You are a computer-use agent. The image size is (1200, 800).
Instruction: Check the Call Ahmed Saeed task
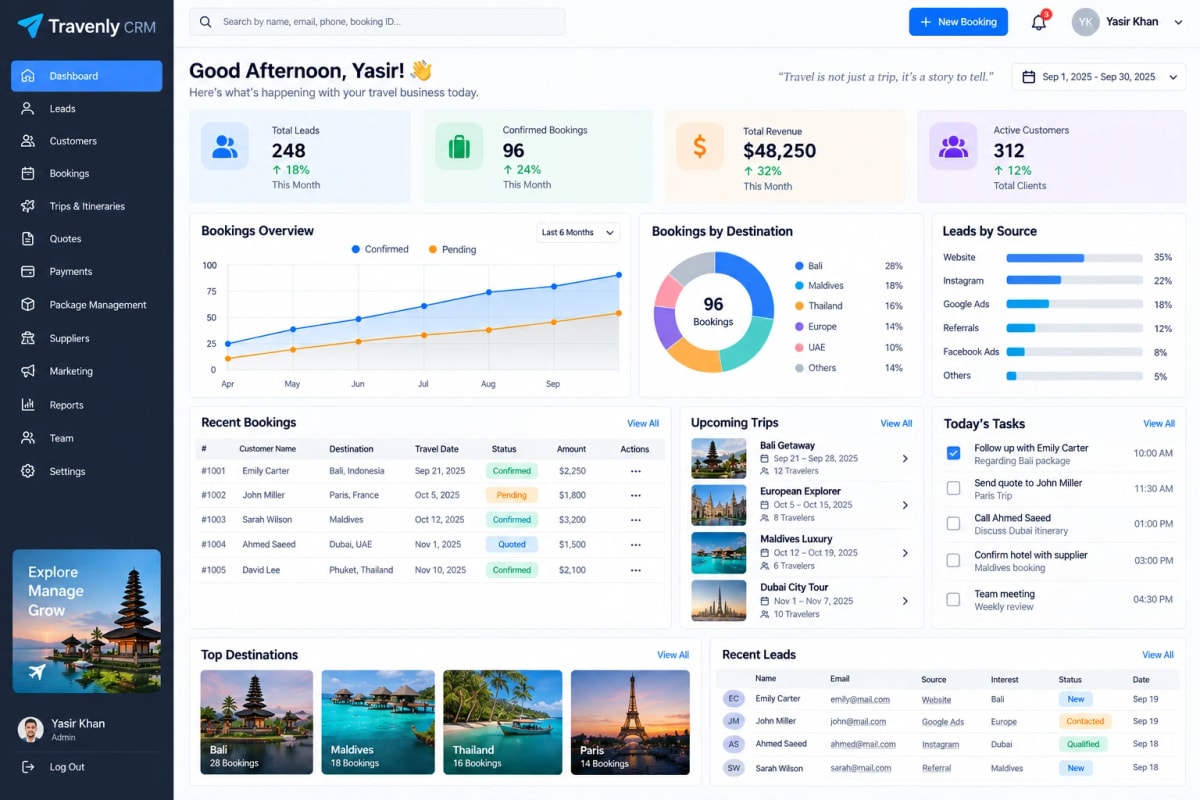[953, 523]
